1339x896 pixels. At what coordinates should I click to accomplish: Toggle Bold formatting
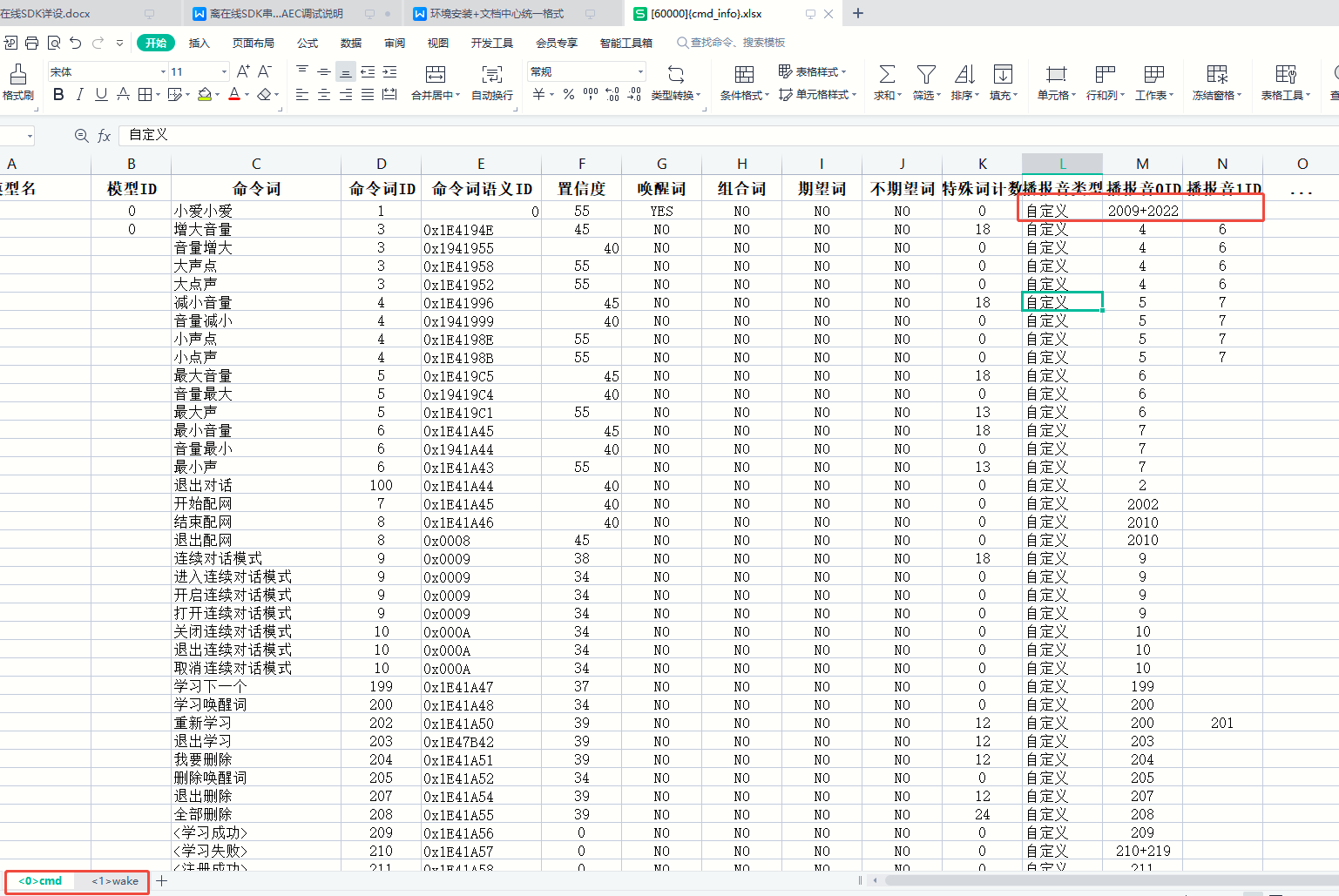point(58,95)
